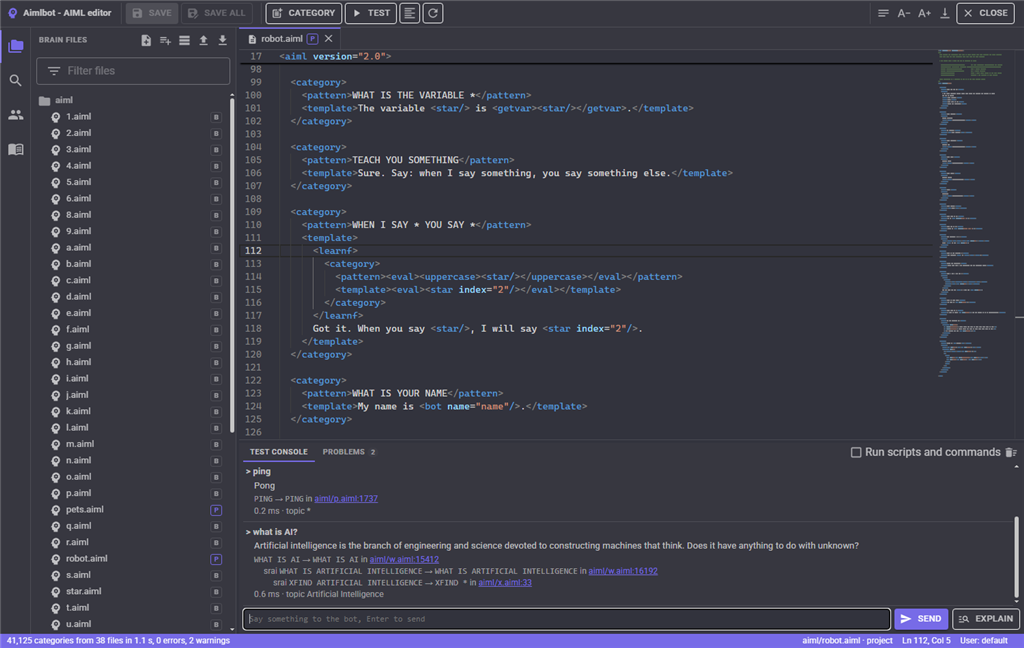Click the '> what is AI?' console entry
The image size is (1024, 648).
(x=271, y=532)
